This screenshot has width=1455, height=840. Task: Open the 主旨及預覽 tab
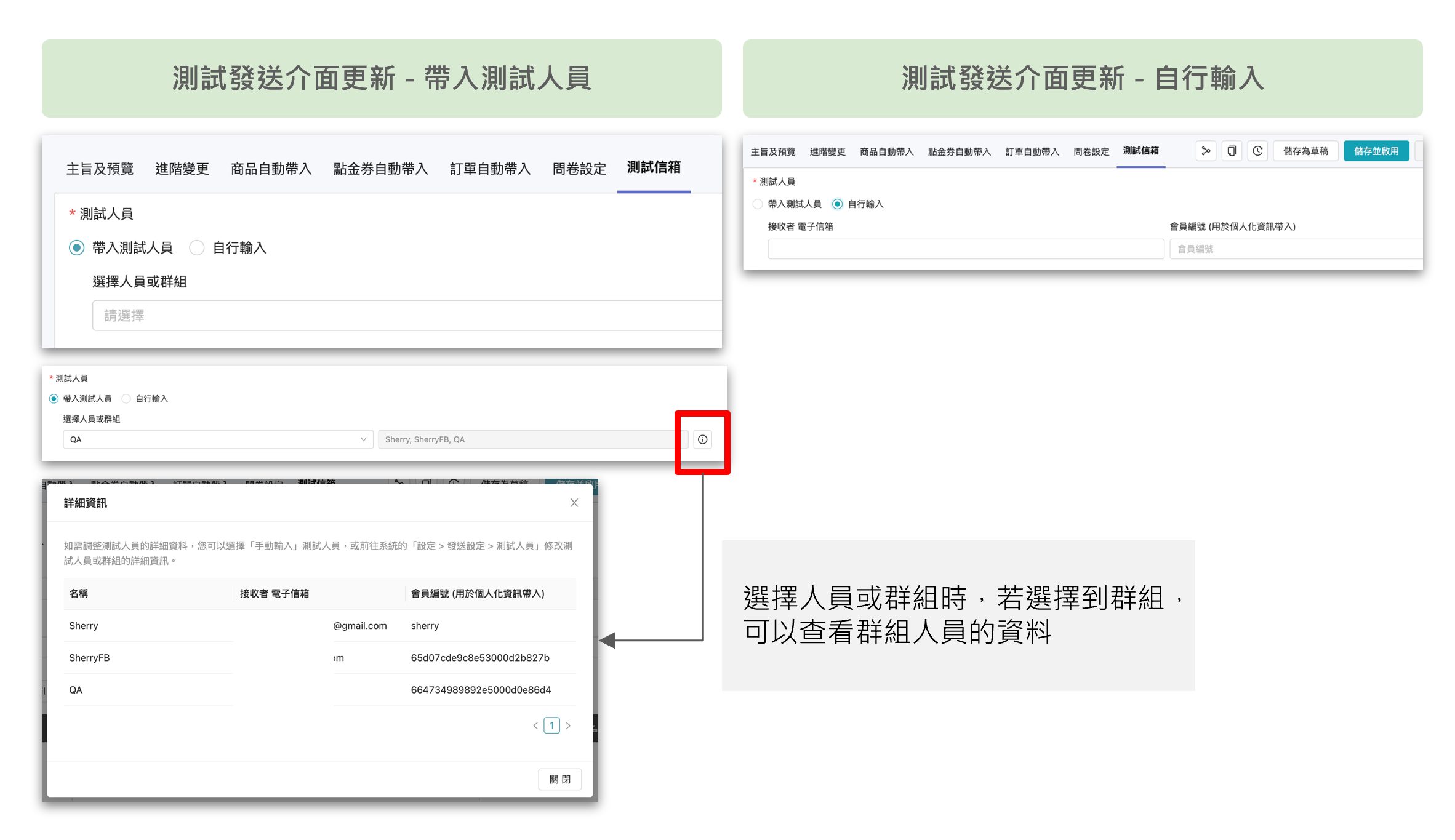[100, 168]
